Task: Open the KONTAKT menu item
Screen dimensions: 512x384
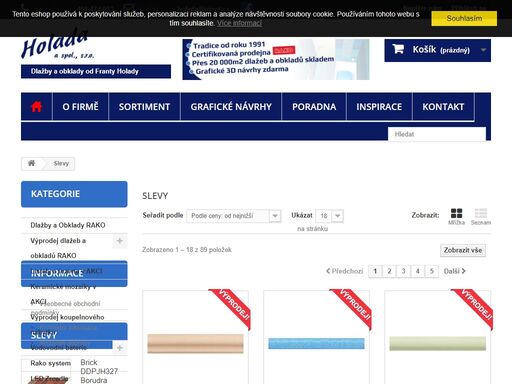Action: [x=443, y=107]
